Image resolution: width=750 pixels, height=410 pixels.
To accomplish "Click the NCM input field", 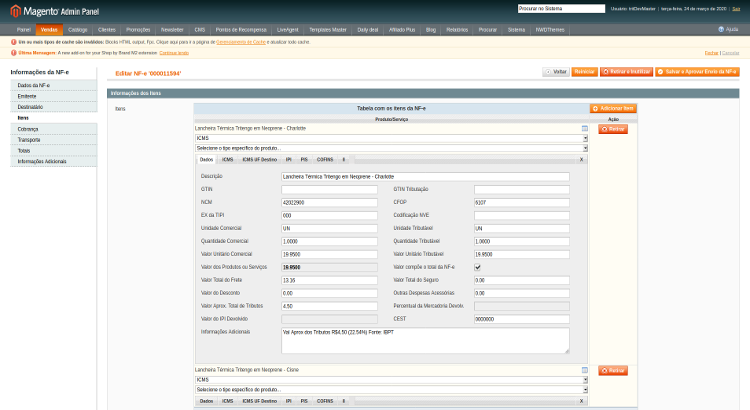I will click(x=329, y=202).
